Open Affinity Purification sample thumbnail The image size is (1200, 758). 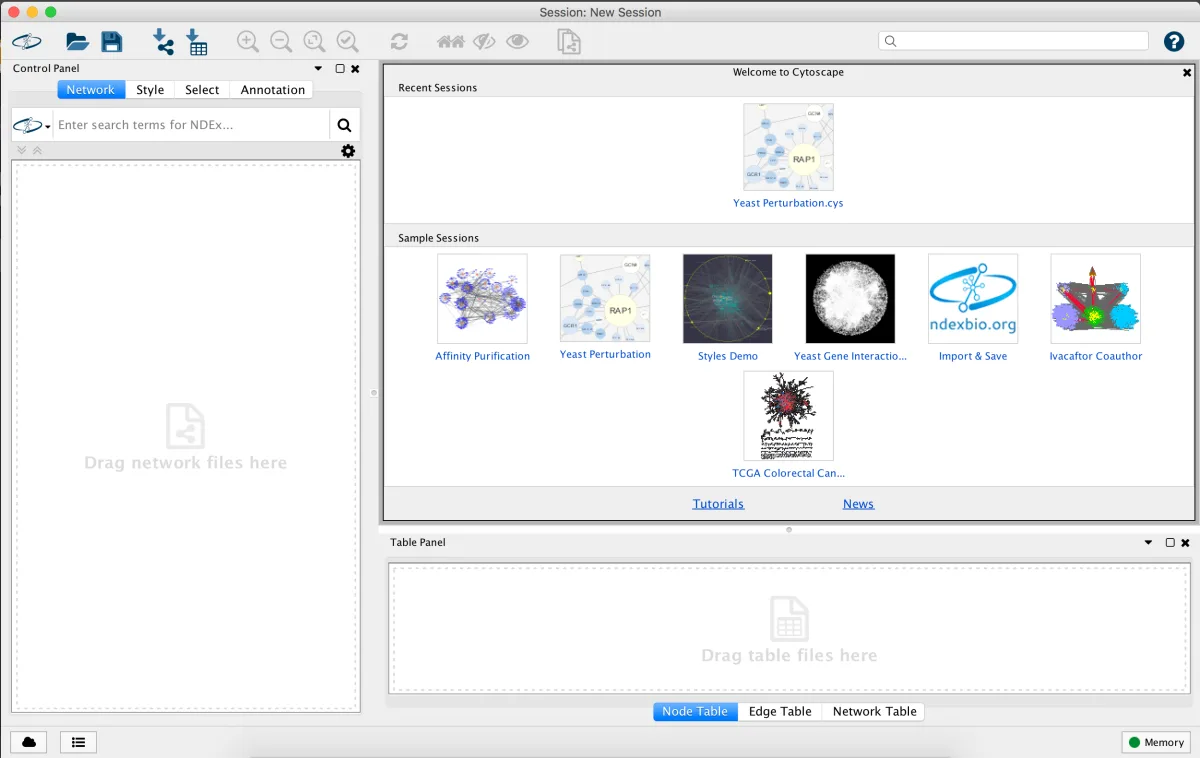pyautogui.click(x=482, y=299)
